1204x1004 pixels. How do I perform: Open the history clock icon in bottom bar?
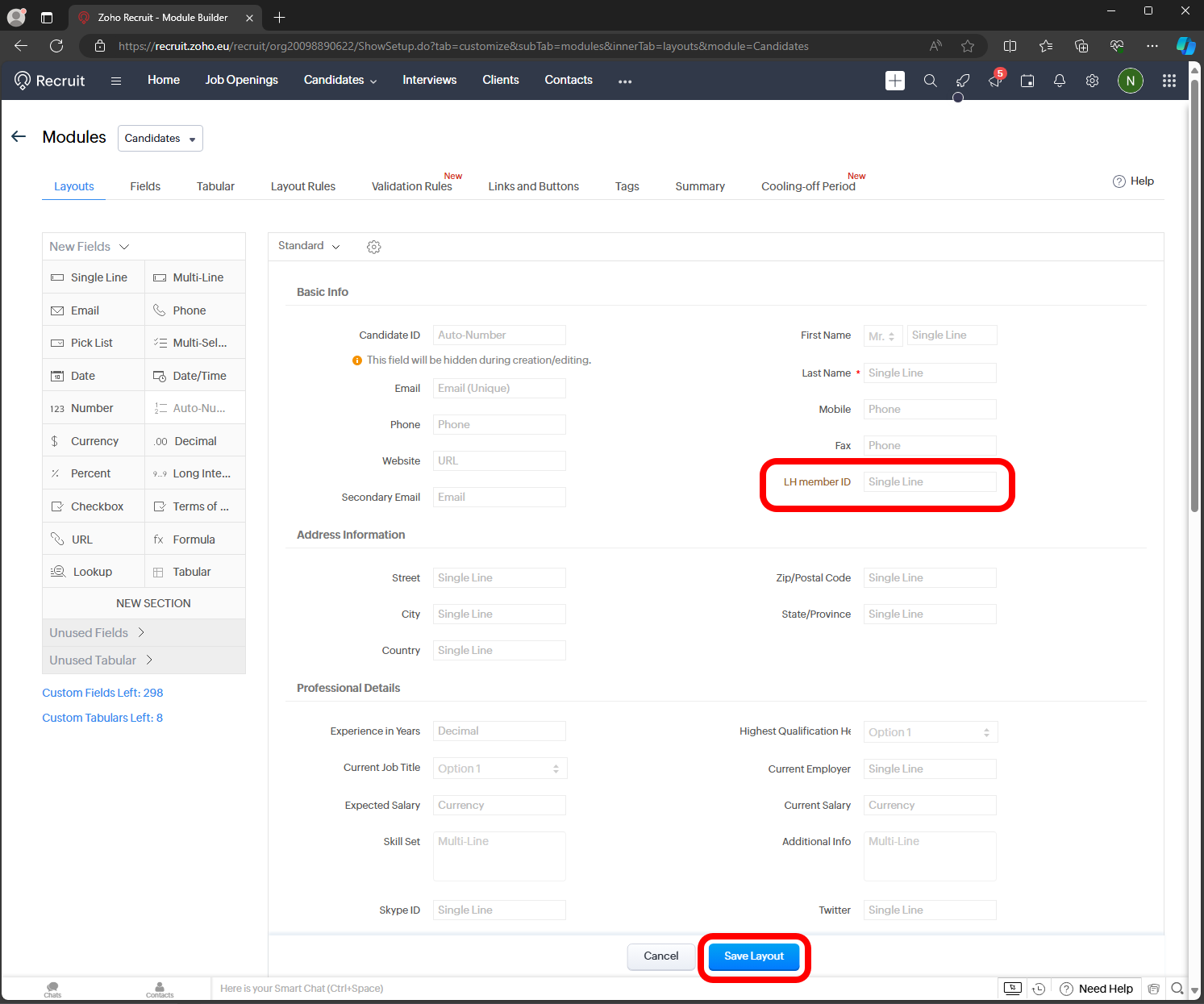click(1039, 989)
